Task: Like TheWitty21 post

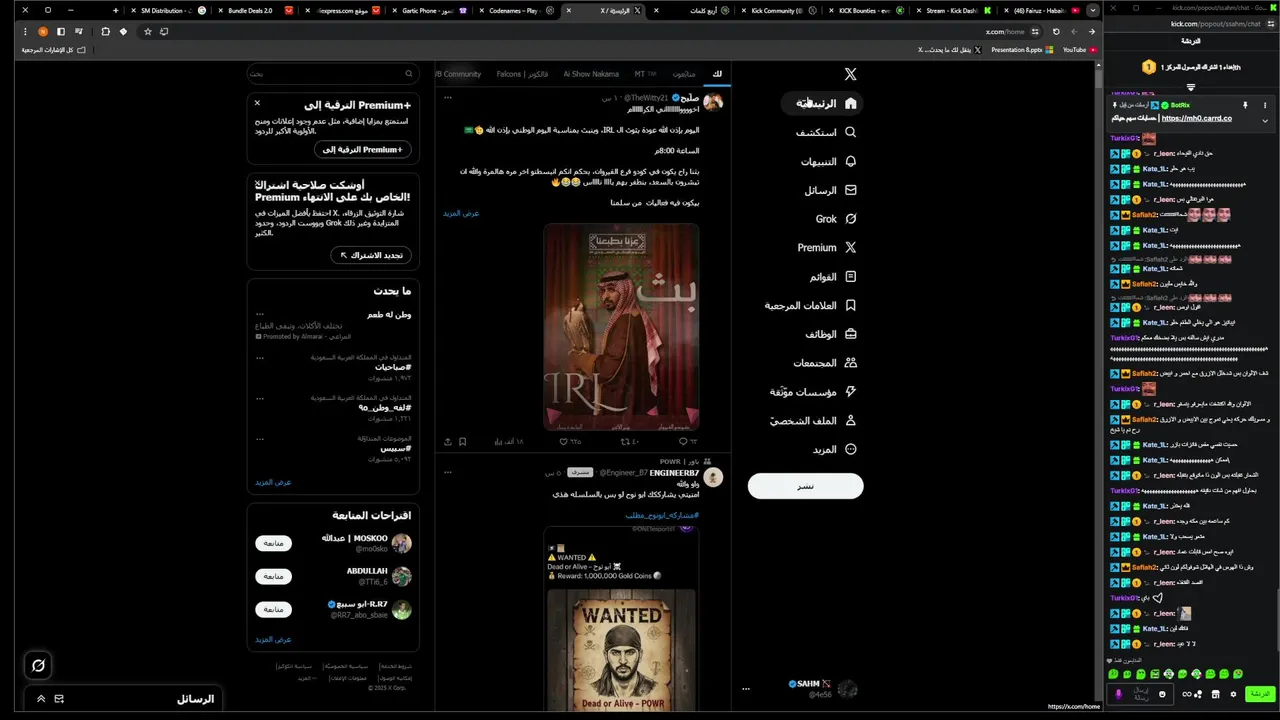Action: tap(571, 441)
